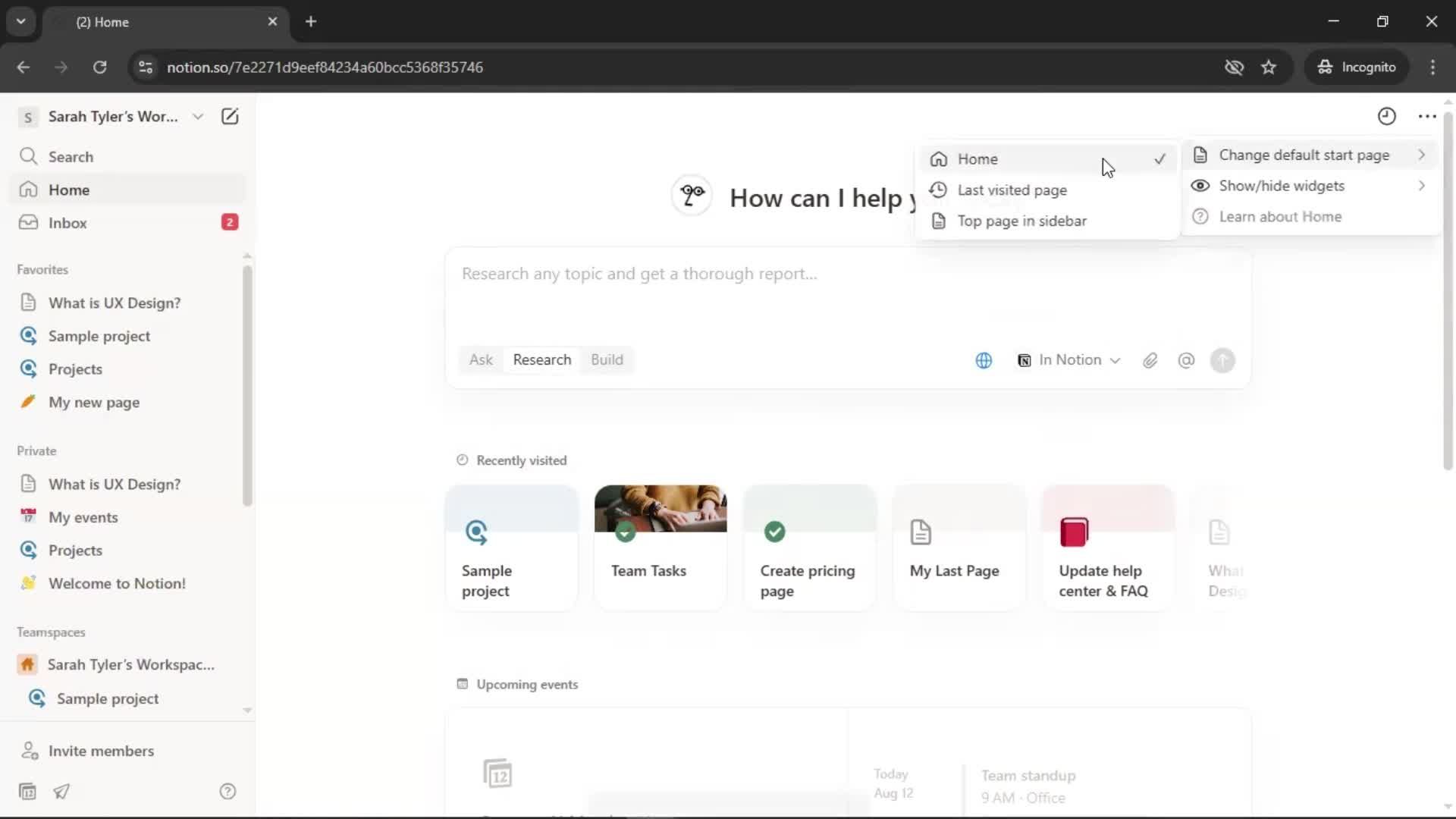Click the browser back arrow
Screen dimensions: 1456x819
(24, 67)
